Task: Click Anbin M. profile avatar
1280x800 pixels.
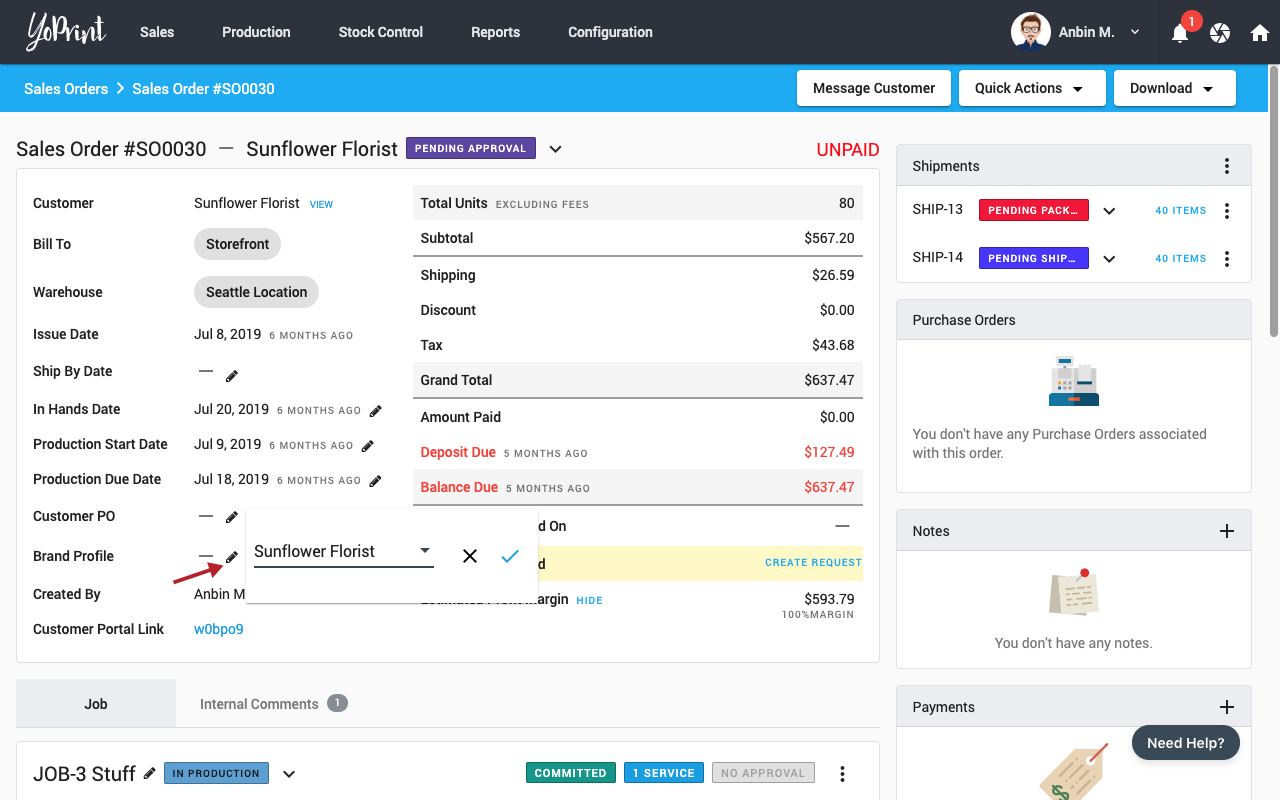Action: tap(1031, 32)
